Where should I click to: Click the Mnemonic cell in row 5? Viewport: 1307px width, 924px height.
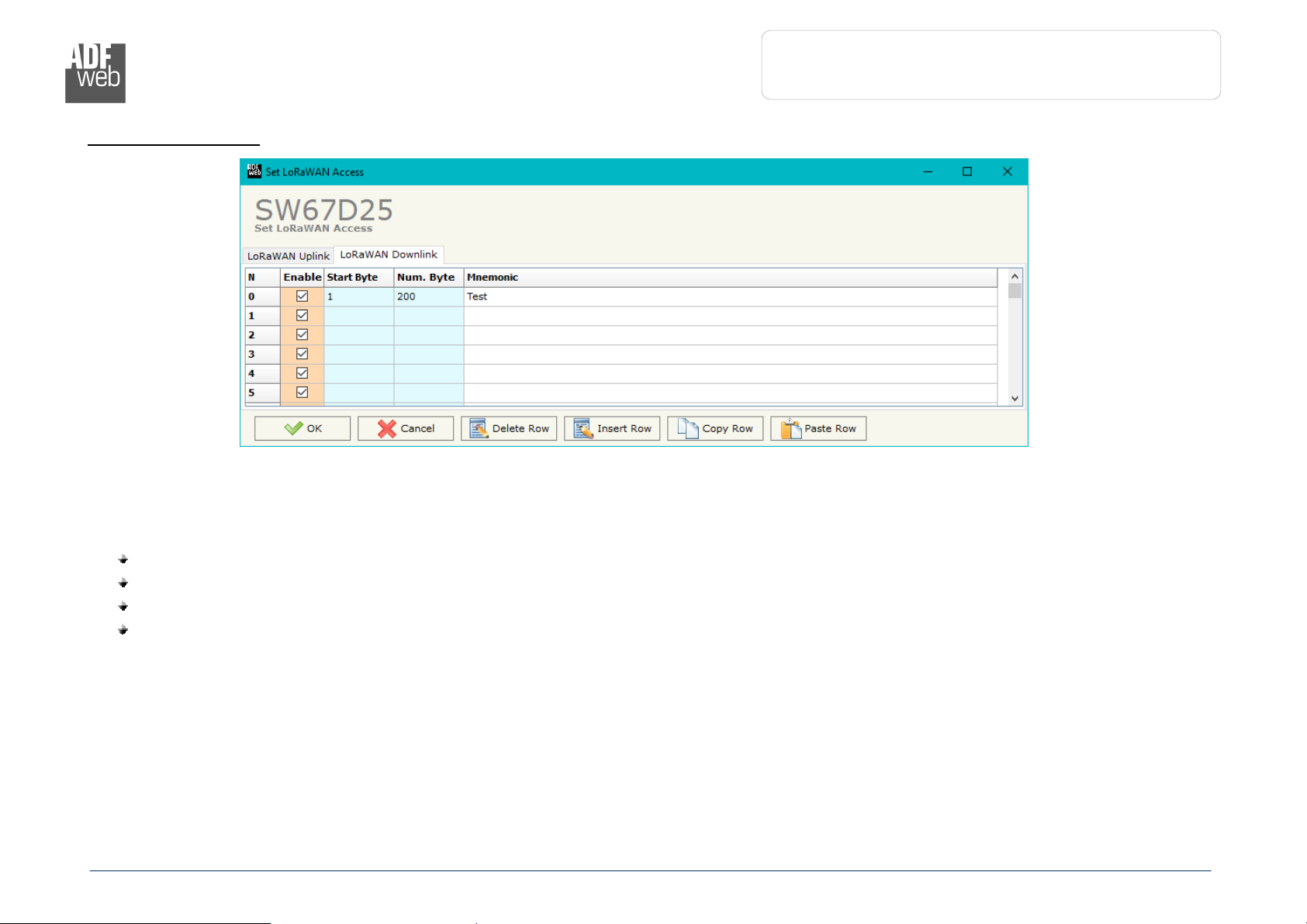coord(731,393)
